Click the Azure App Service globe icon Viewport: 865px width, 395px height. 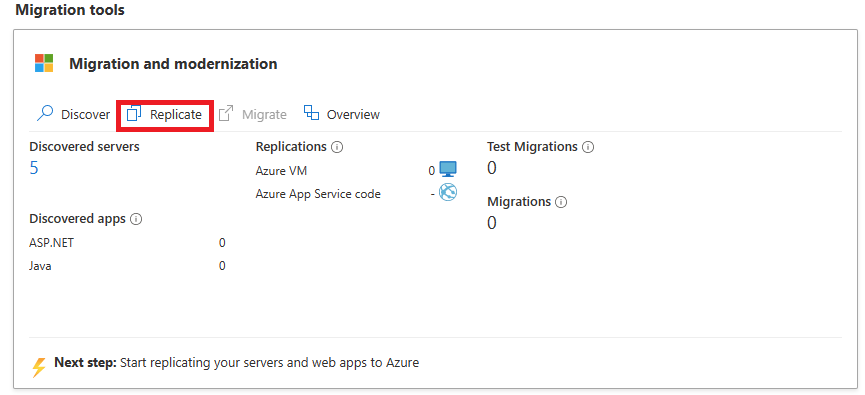(x=448, y=193)
